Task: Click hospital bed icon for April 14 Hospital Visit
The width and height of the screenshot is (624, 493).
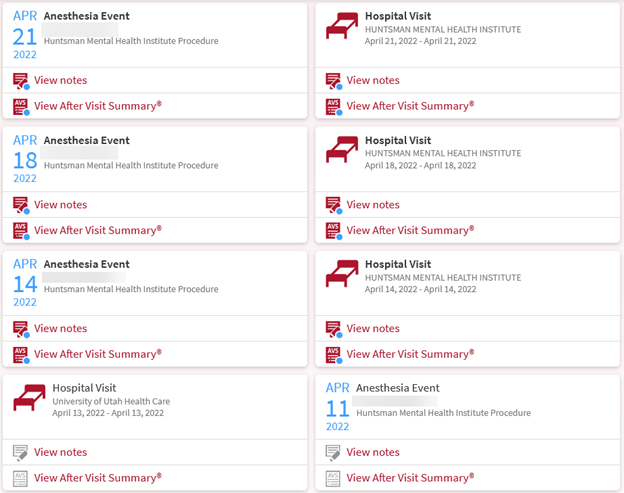Action: point(342,274)
